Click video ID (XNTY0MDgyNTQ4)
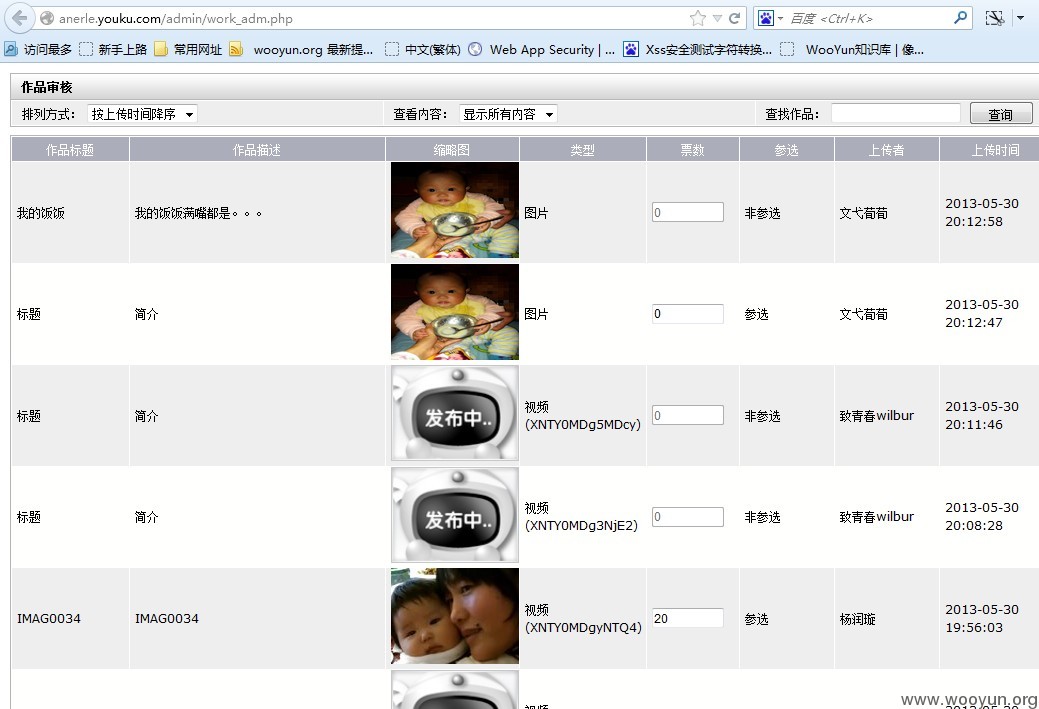The width and height of the screenshot is (1039, 709). click(584, 627)
